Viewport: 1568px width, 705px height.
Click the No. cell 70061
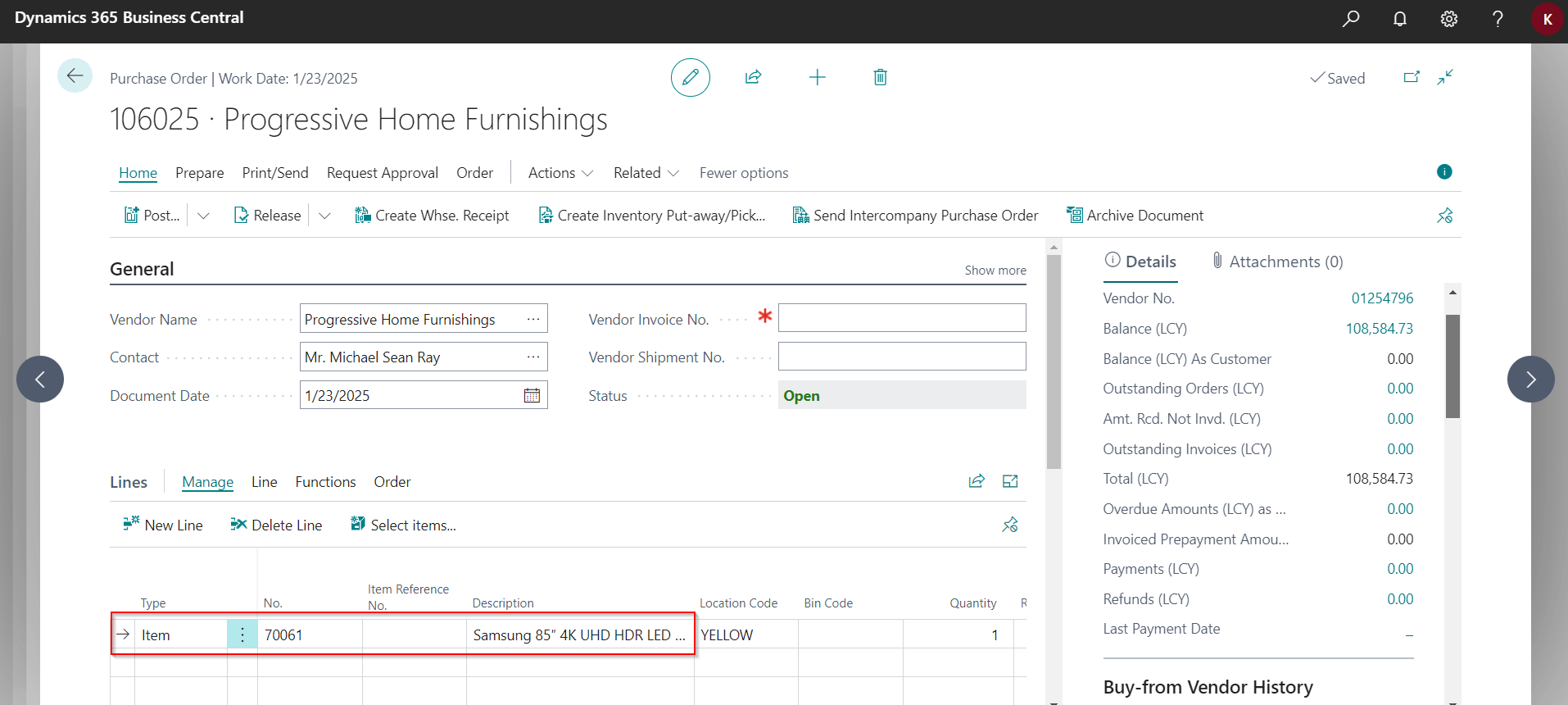(x=310, y=634)
